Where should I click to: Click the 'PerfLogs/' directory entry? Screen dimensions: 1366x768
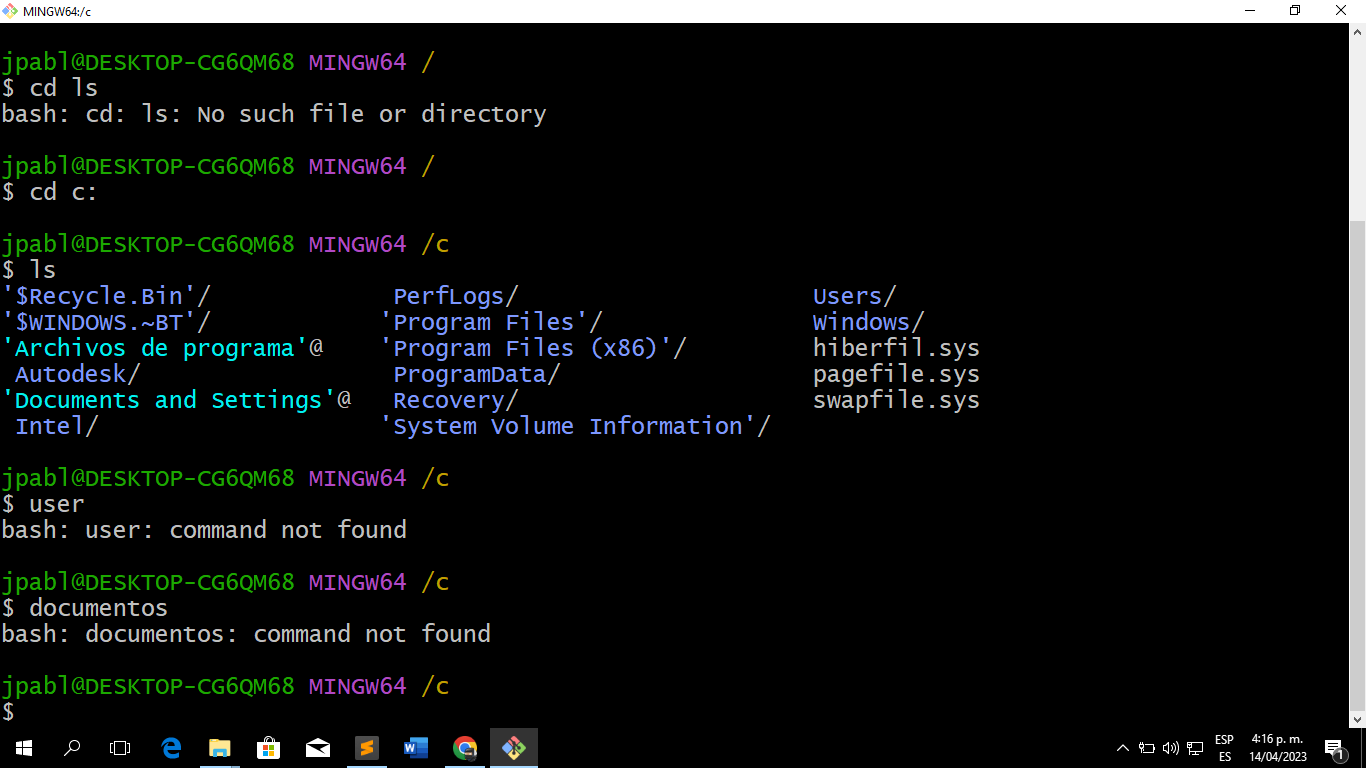[456, 296]
